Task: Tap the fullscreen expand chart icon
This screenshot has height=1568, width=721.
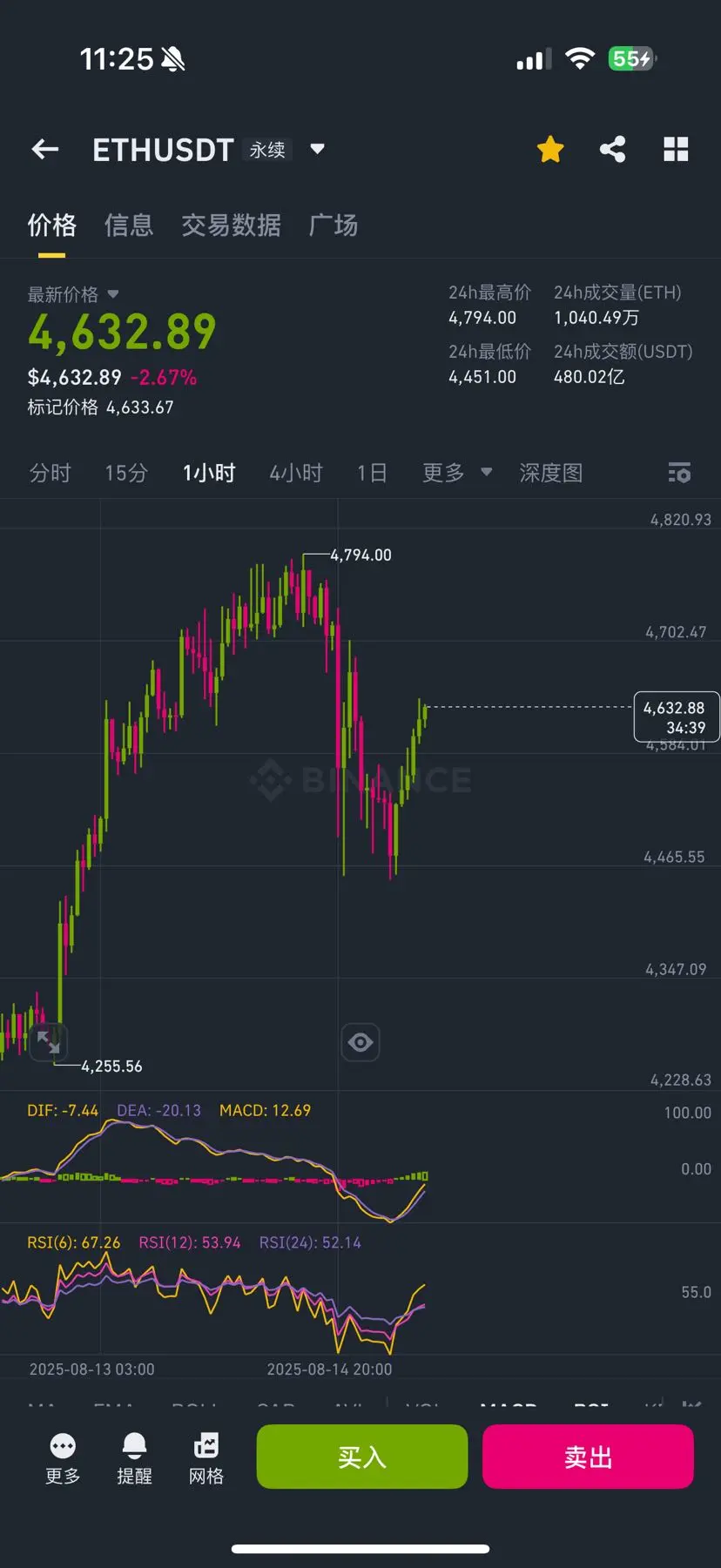Action: point(48,1041)
